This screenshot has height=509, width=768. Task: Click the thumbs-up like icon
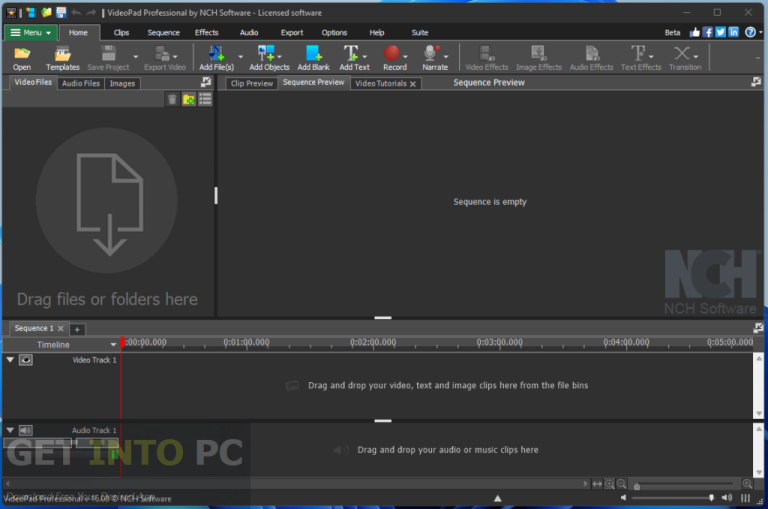tap(695, 32)
